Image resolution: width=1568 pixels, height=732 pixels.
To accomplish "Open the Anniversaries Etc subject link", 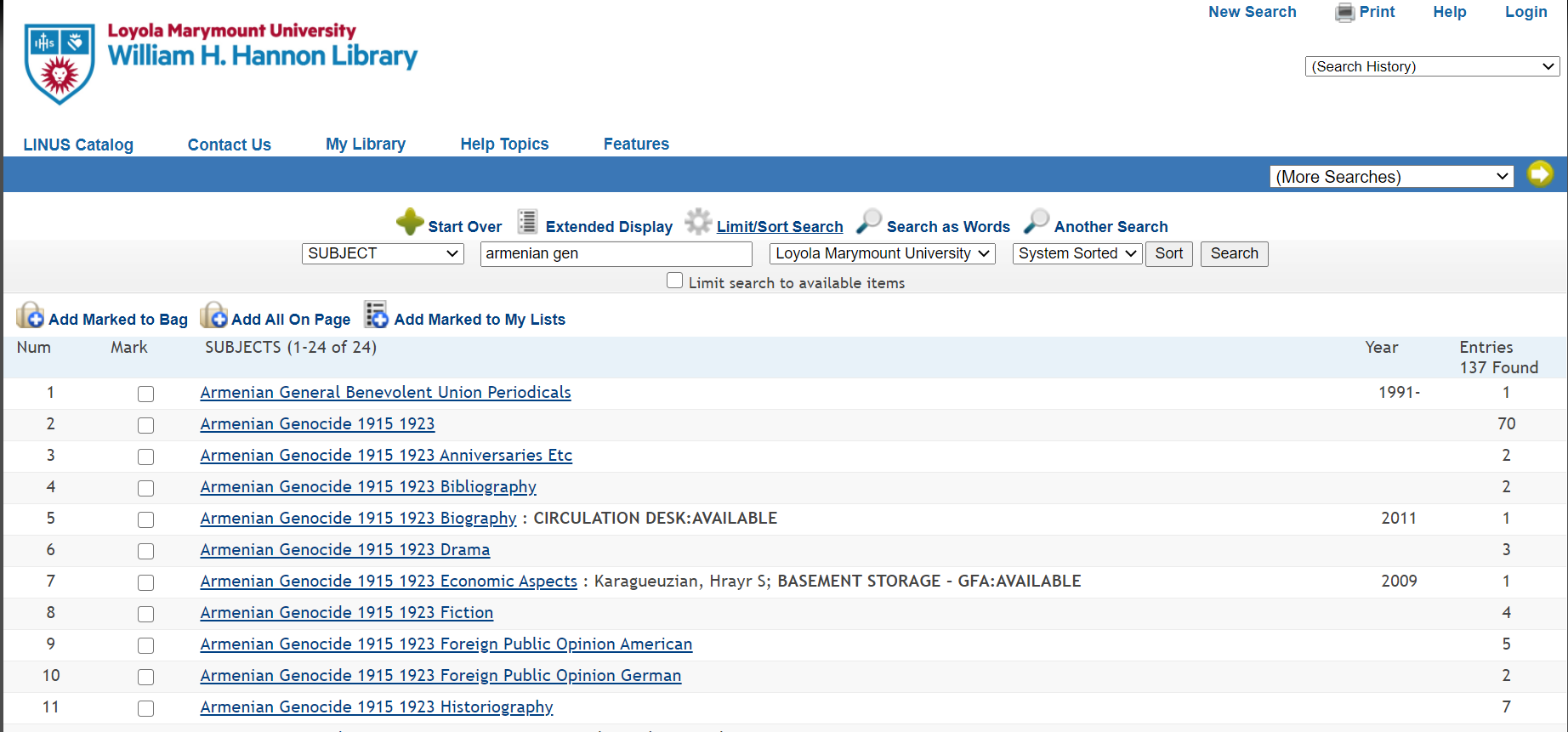I will tap(386, 455).
